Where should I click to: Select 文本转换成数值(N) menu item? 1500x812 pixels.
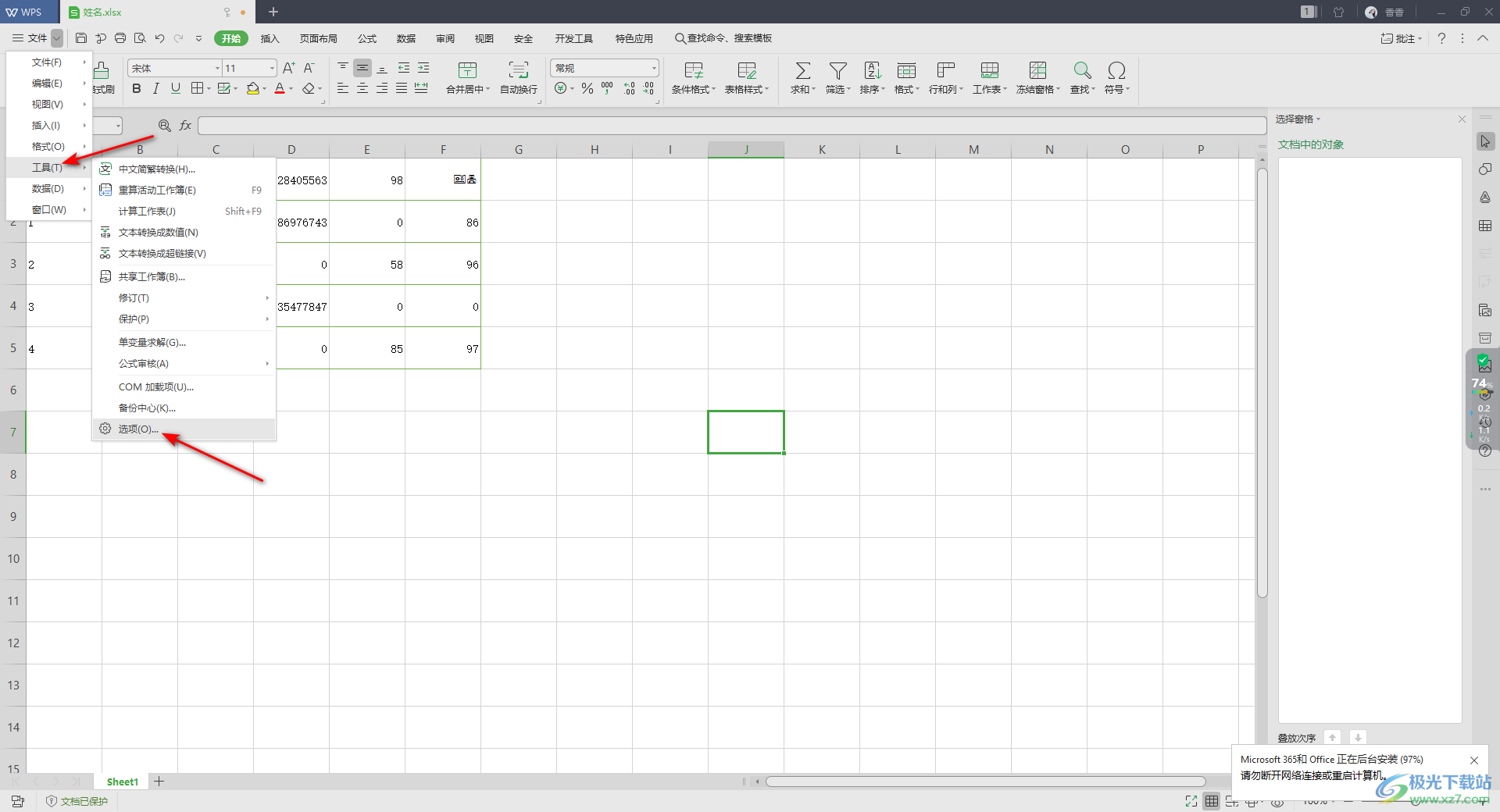click(184, 233)
